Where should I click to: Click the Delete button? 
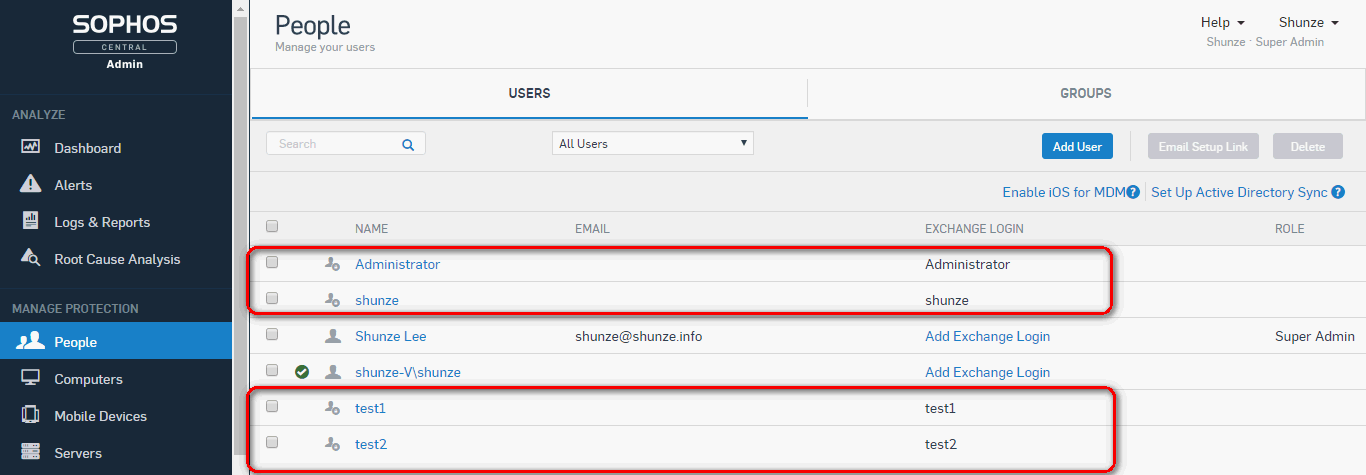[x=1308, y=146]
